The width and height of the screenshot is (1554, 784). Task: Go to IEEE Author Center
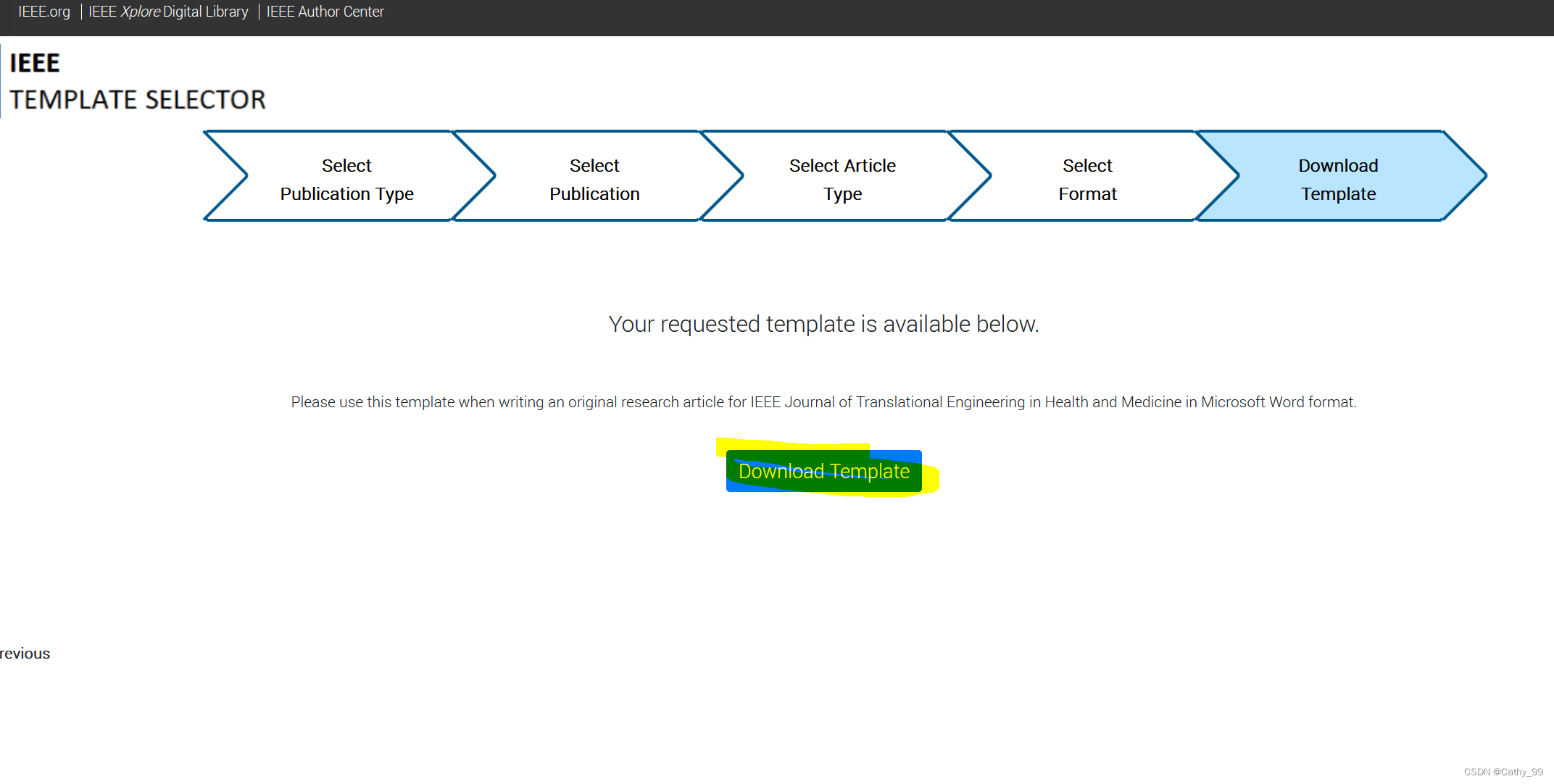click(325, 12)
